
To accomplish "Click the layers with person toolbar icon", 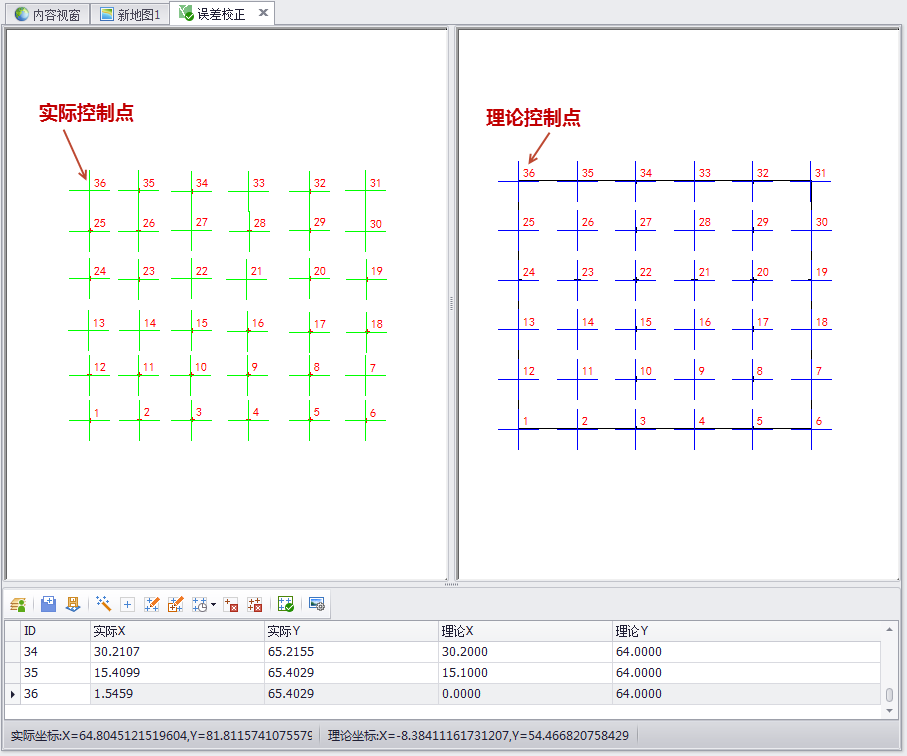I will 18,604.
